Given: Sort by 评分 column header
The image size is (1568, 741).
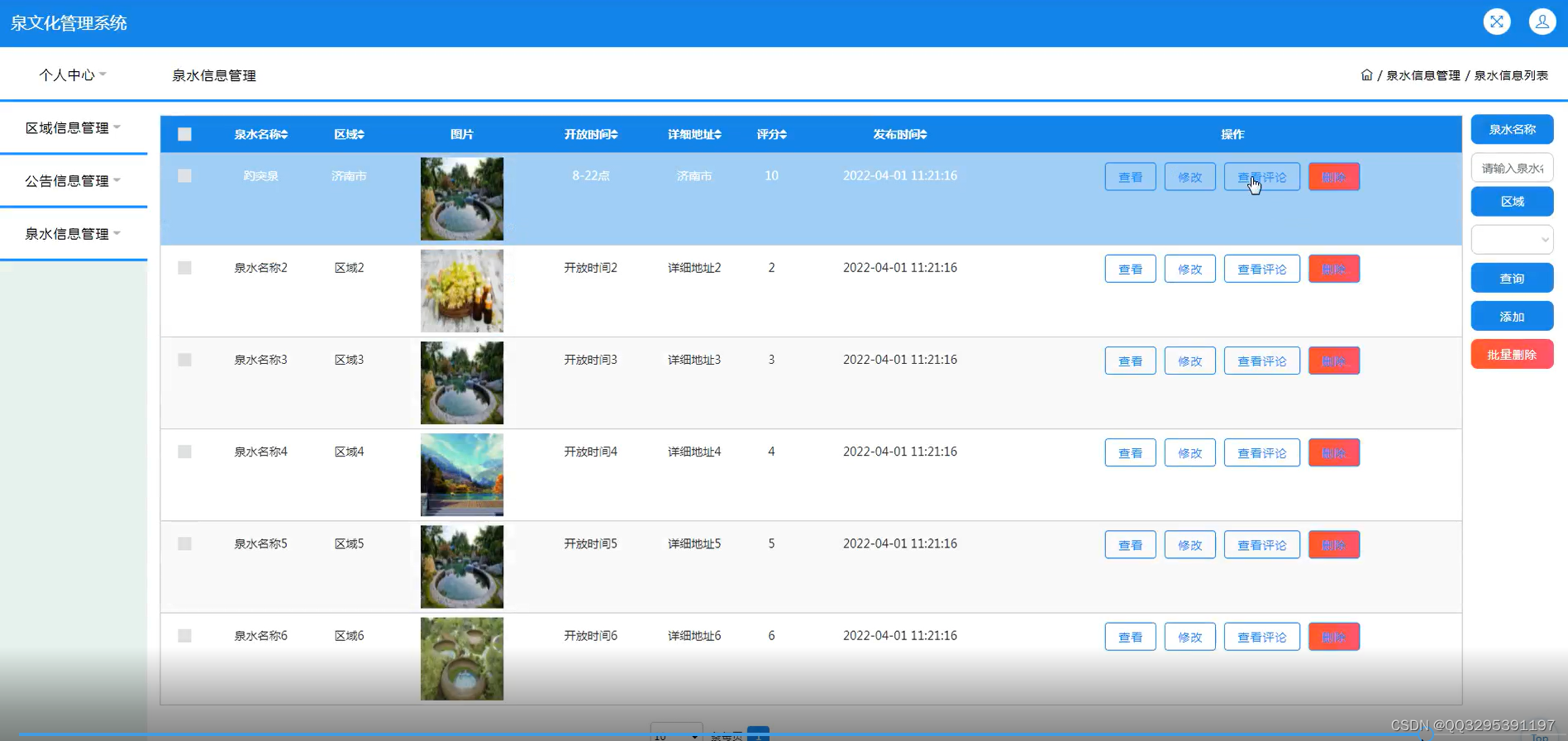Looking at the screenshot, I should [x=771, y=135].
